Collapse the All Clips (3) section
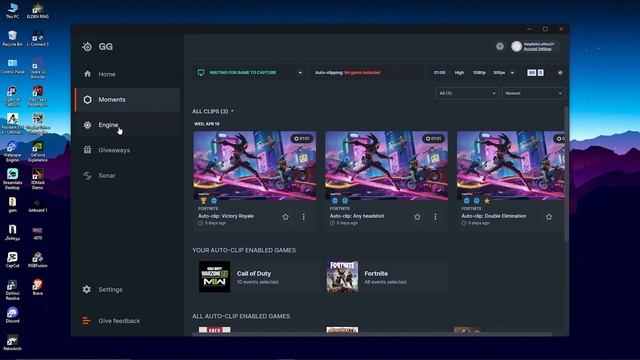 [x=213, y=111]
